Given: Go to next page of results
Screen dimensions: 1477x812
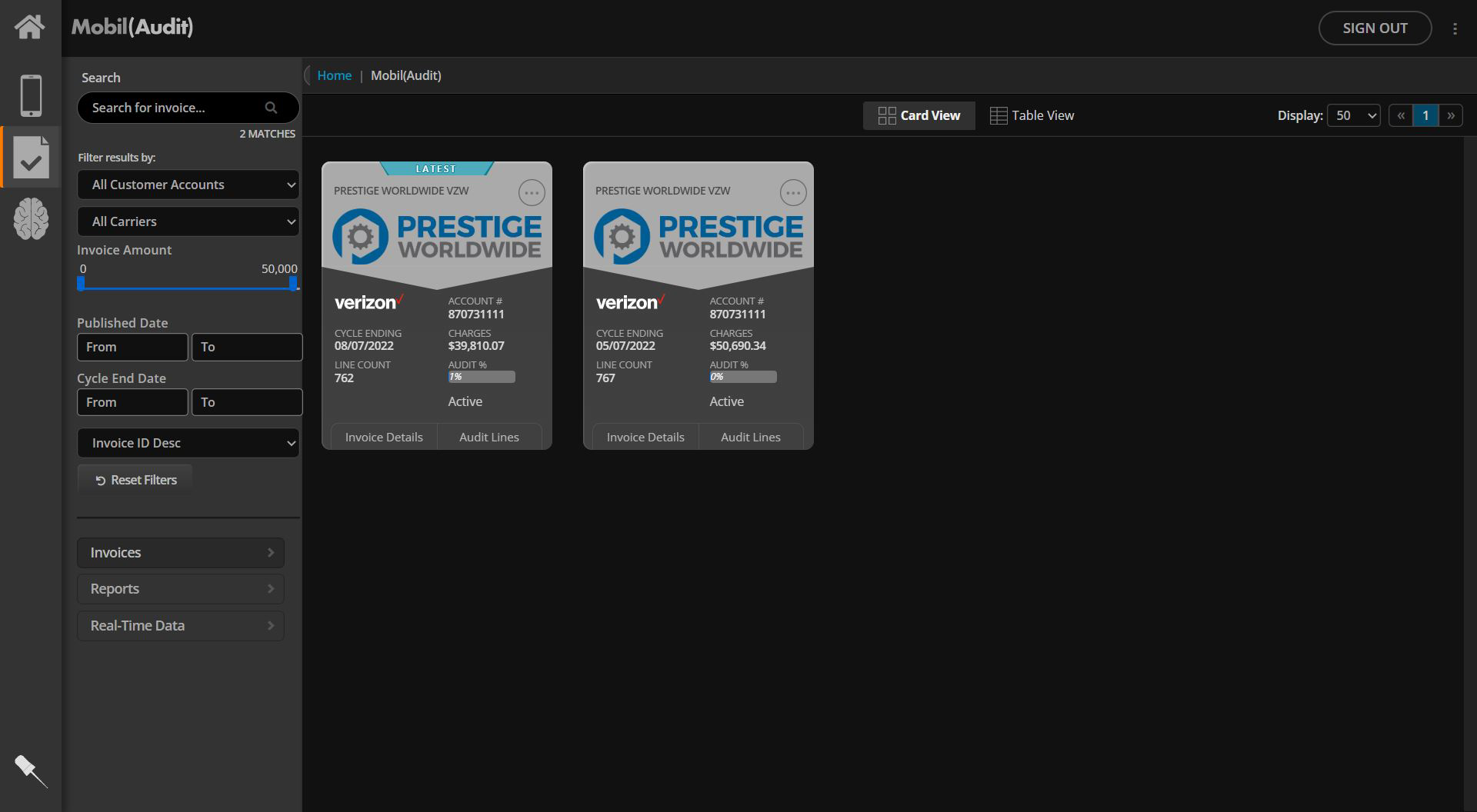Looking at the screenshot, I should coord(1451,115).
